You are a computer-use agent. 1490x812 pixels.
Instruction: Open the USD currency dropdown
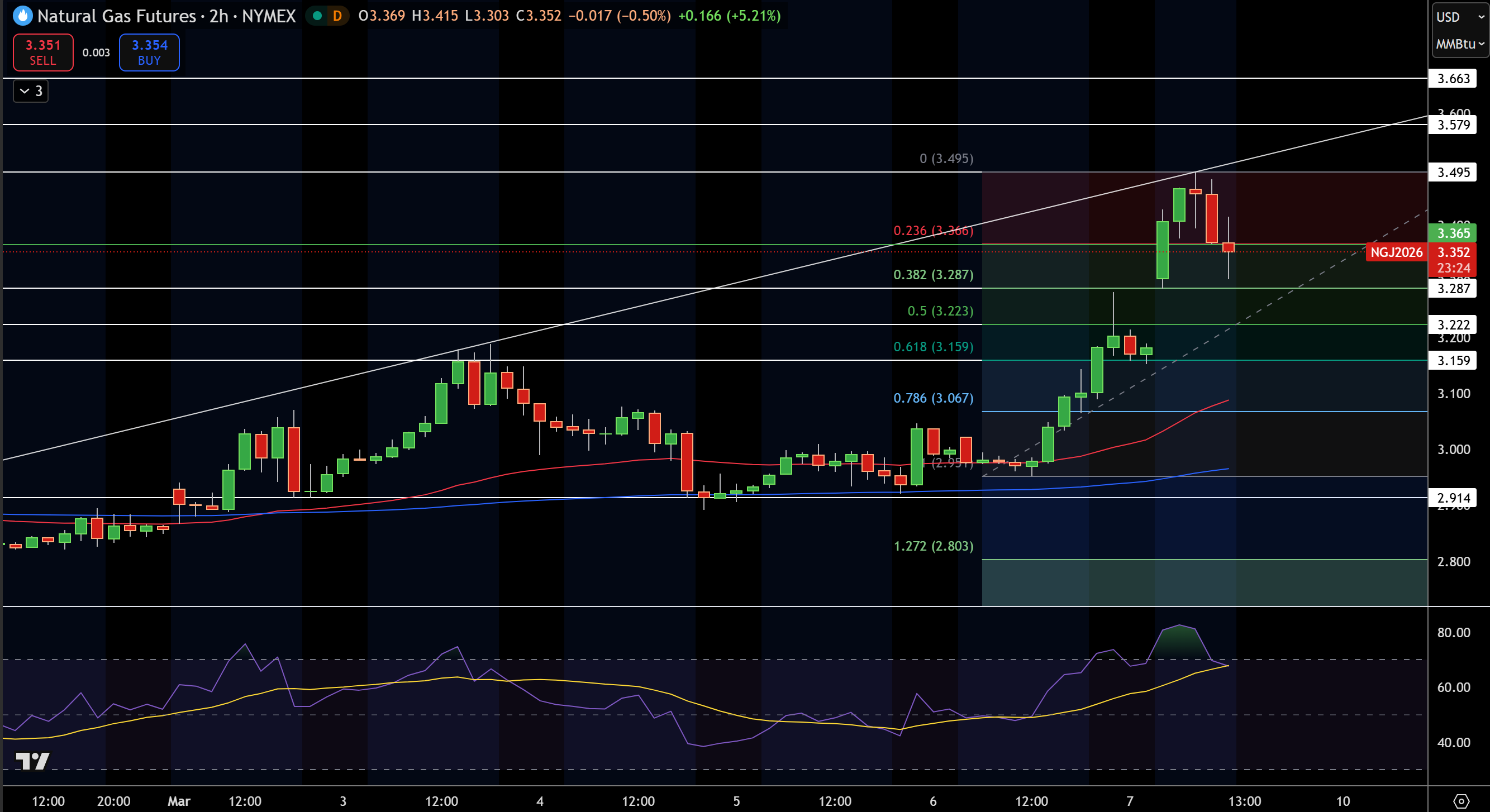tap(1459, 17)
